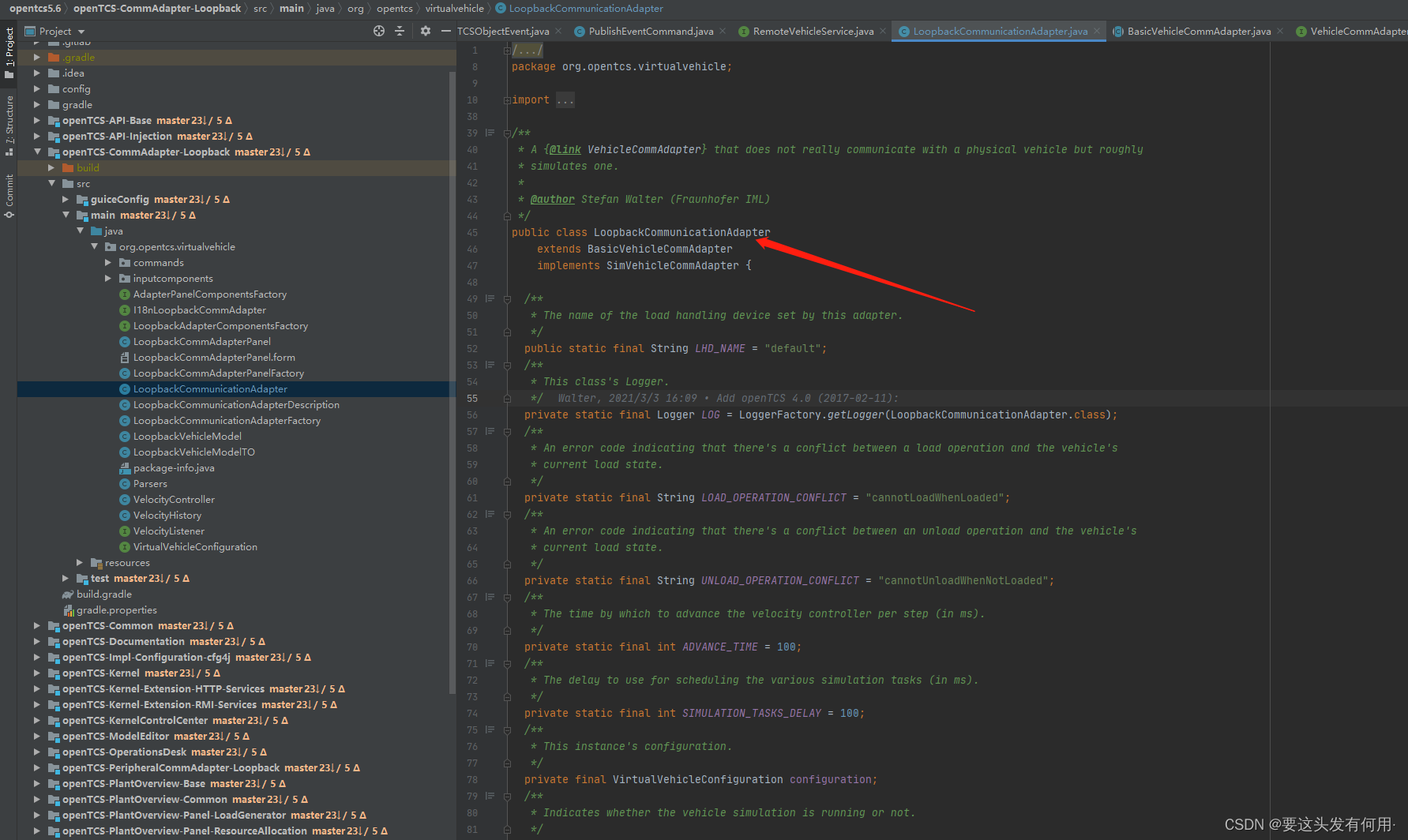
Task: Close the RemoteVehicleService.java tab
Action: [x=883, y=32]
